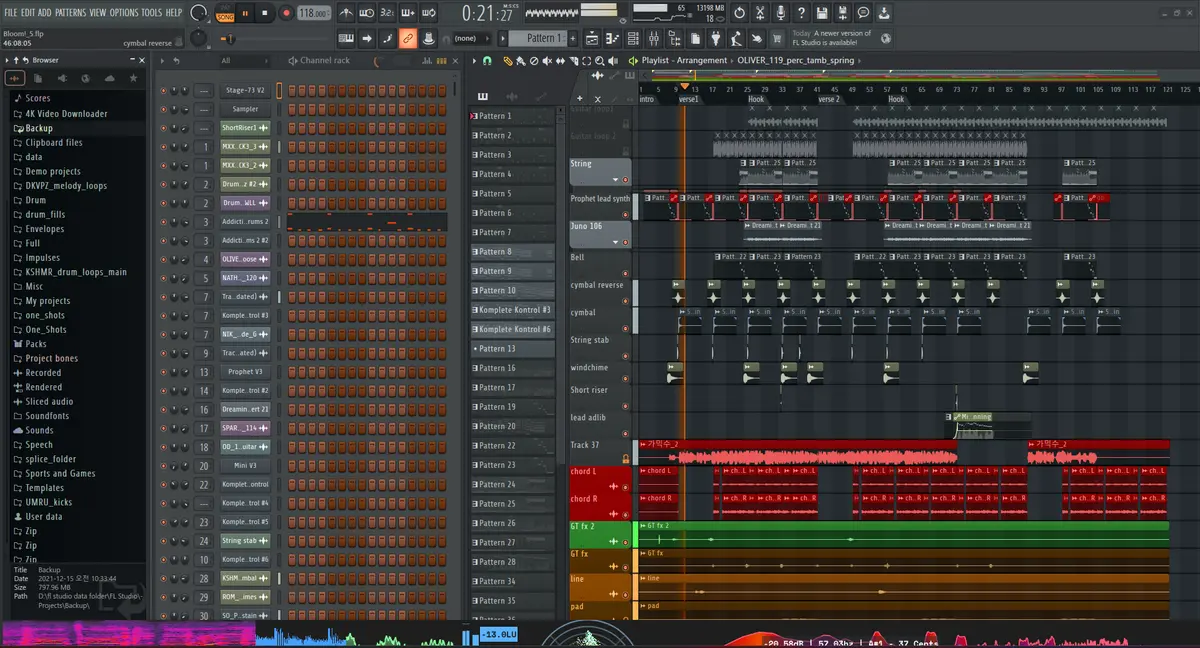This screenshot has height=648, width=1200.
Task: Click the record button in transport
Action: (285, 13)
